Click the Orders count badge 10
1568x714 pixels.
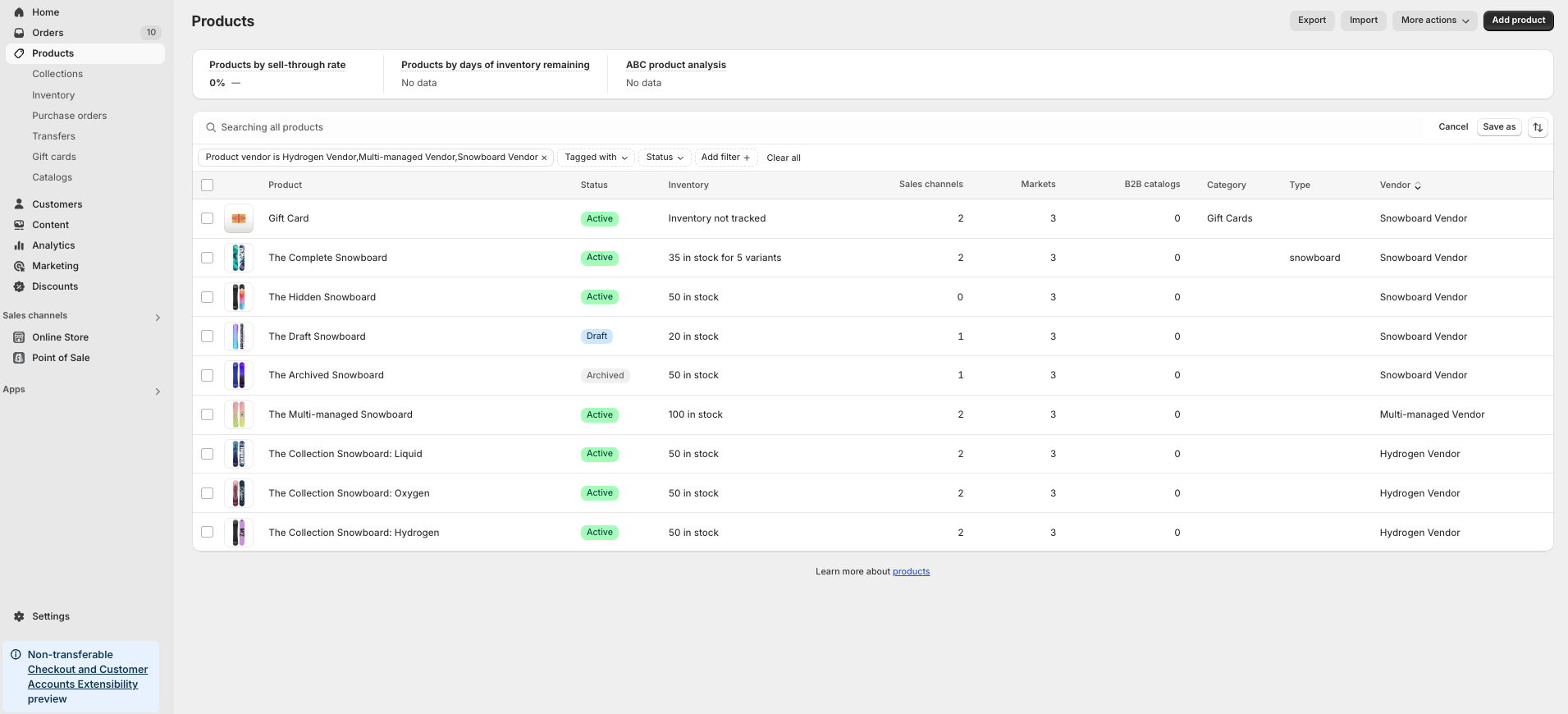pos(151,33)
